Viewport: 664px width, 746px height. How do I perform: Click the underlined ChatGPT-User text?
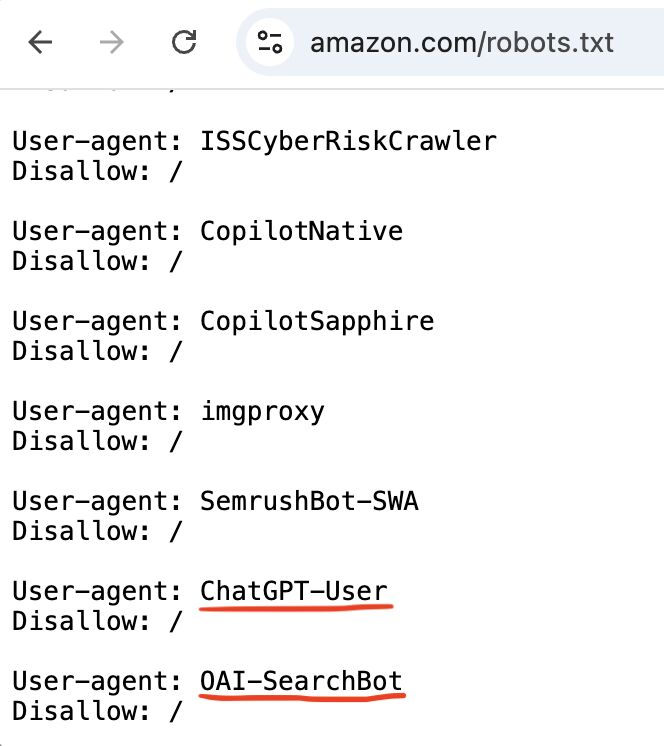pyautogui.click(x=293, y=591)
